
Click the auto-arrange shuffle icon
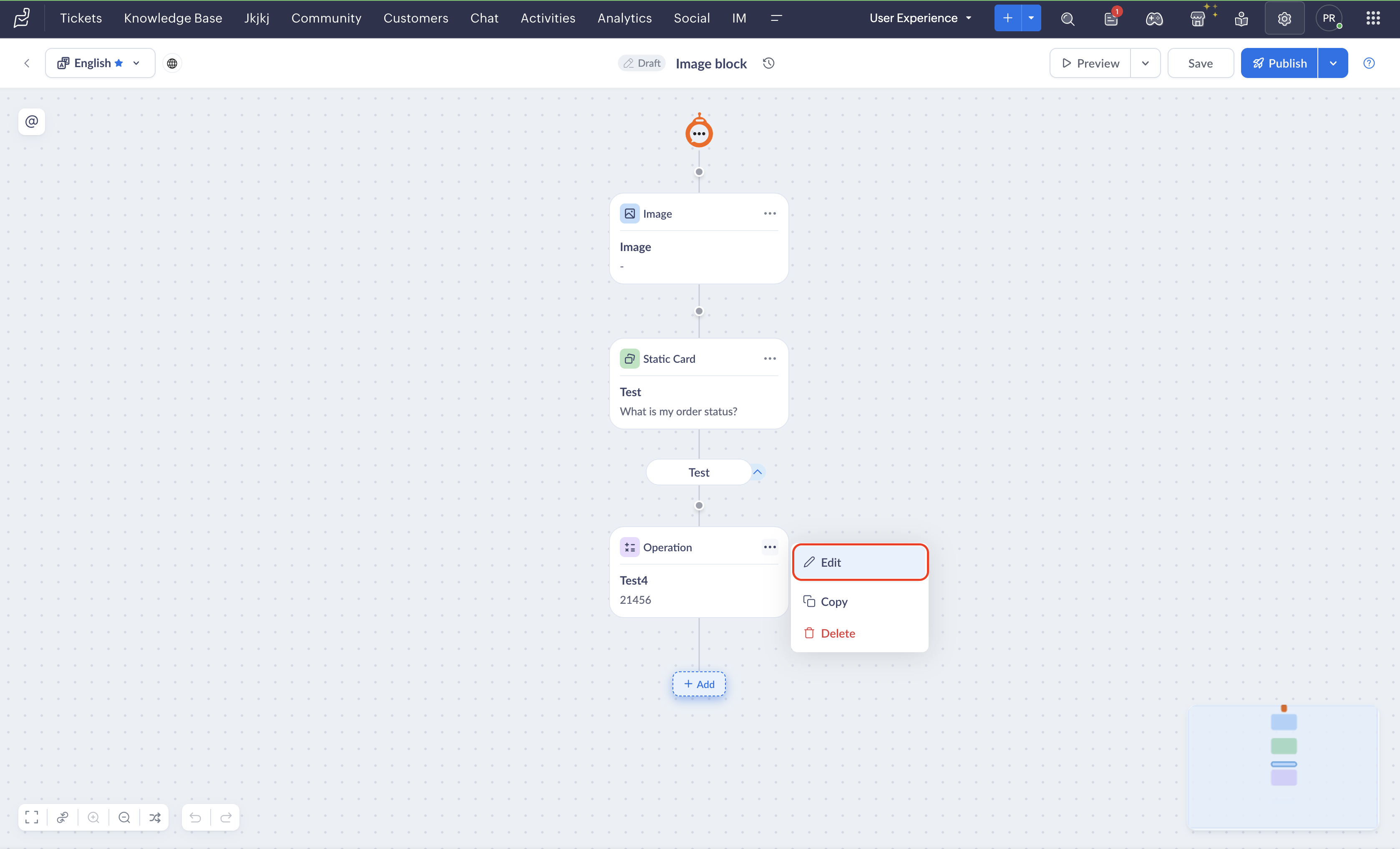pyautogui.click(x=155, y=817)
